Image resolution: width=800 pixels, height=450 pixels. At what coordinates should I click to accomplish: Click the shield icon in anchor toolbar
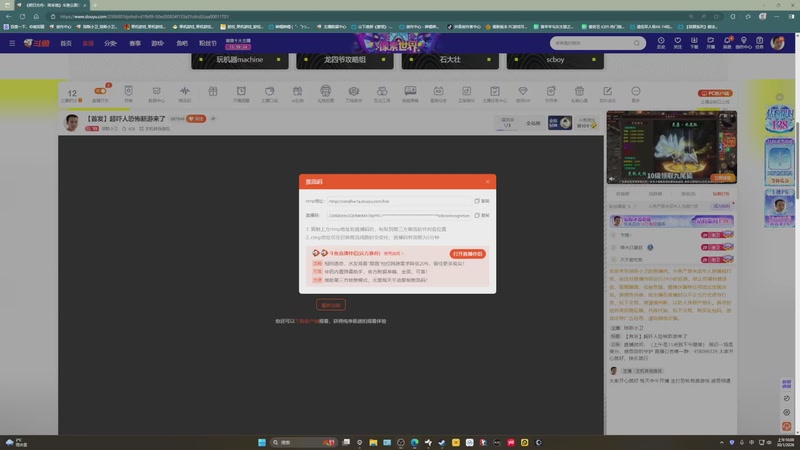tap(128, 91)
